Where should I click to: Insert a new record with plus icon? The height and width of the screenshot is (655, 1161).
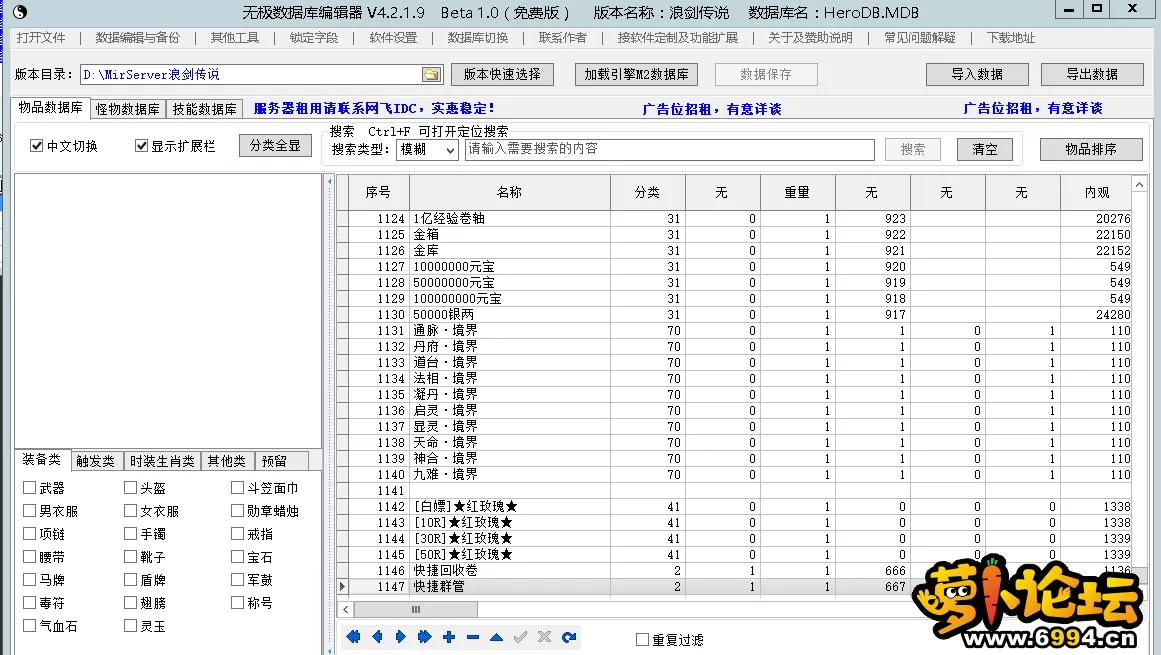(449, 637)
